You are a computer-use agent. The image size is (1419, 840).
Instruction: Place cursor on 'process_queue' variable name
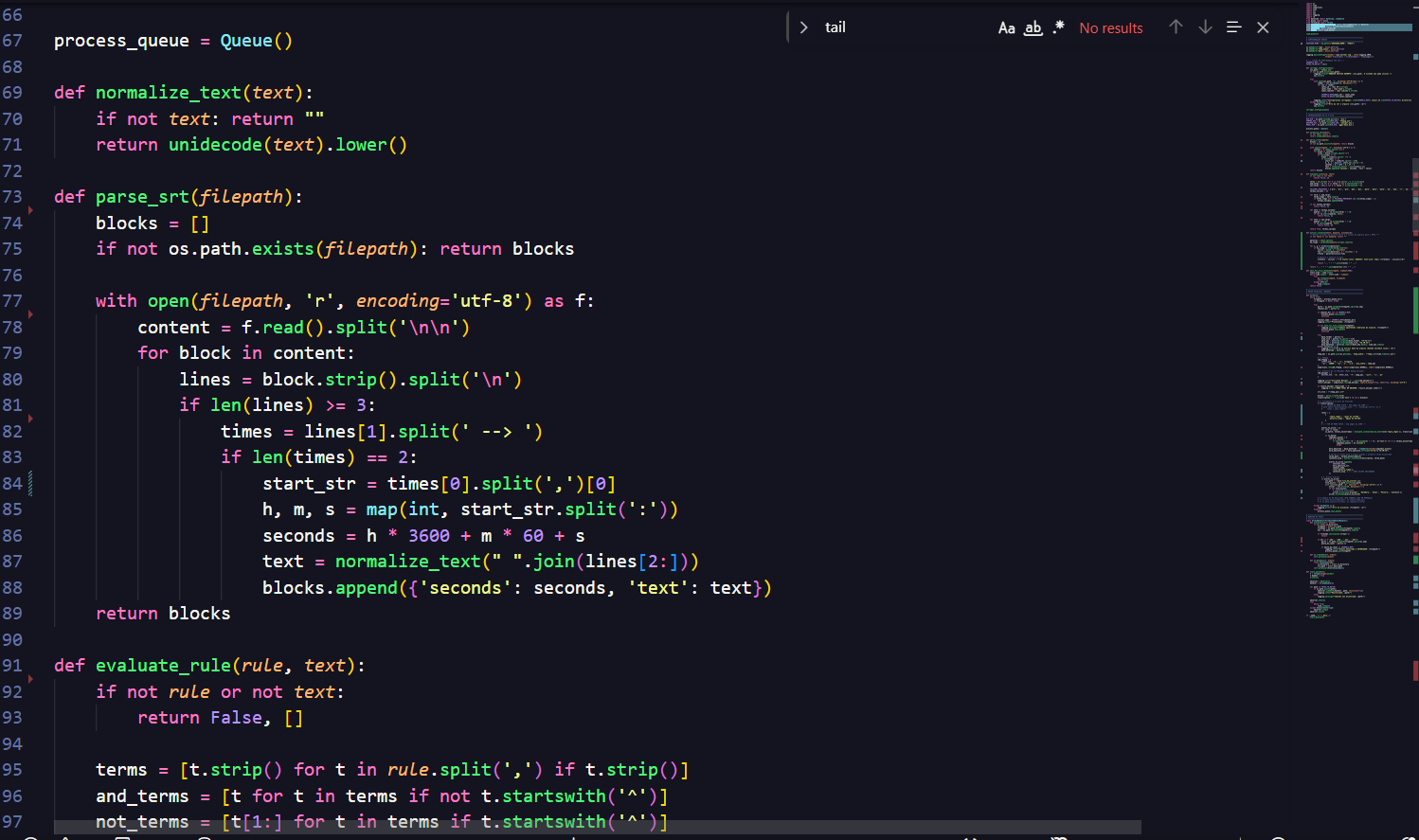pyautogui.click(x=121, y=41)
